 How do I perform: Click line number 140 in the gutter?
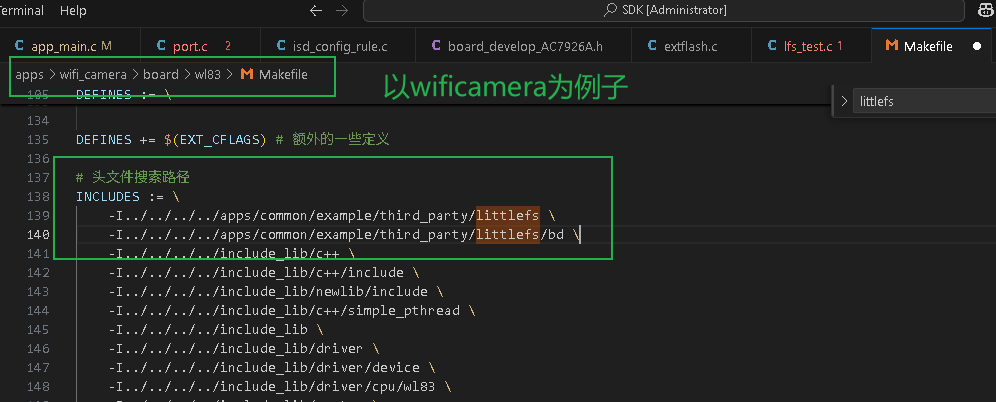tap(38, 234)
